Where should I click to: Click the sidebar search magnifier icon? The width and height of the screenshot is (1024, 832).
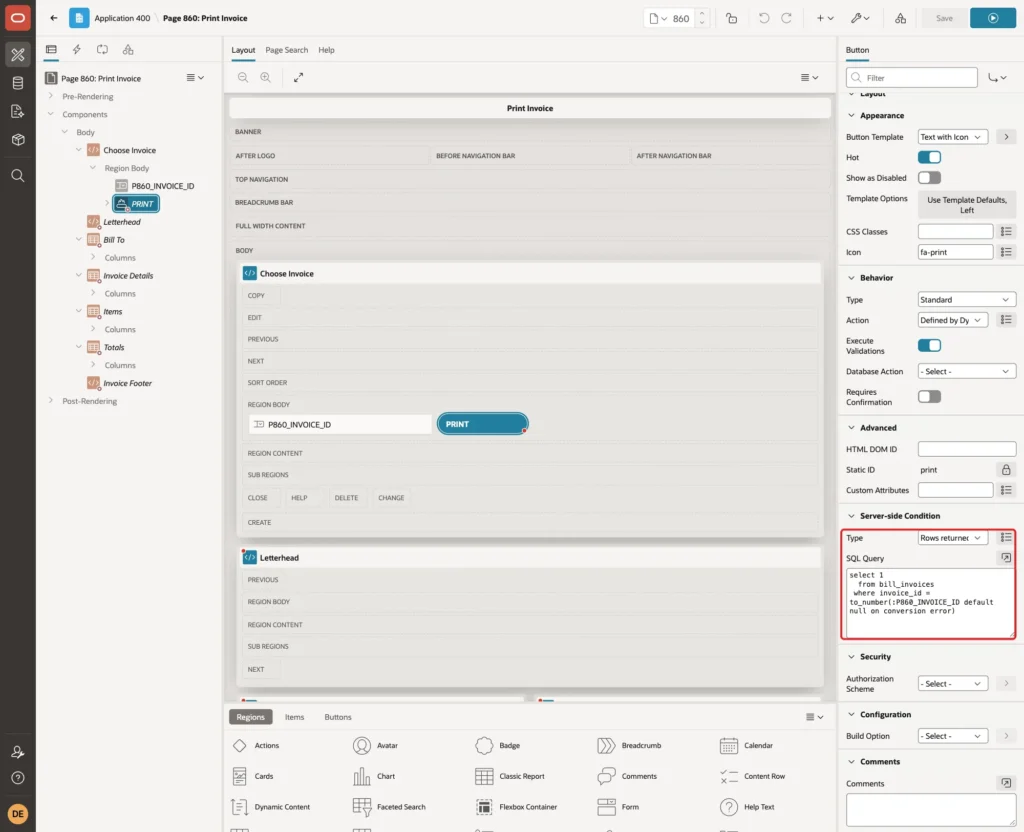coord(18,176)
